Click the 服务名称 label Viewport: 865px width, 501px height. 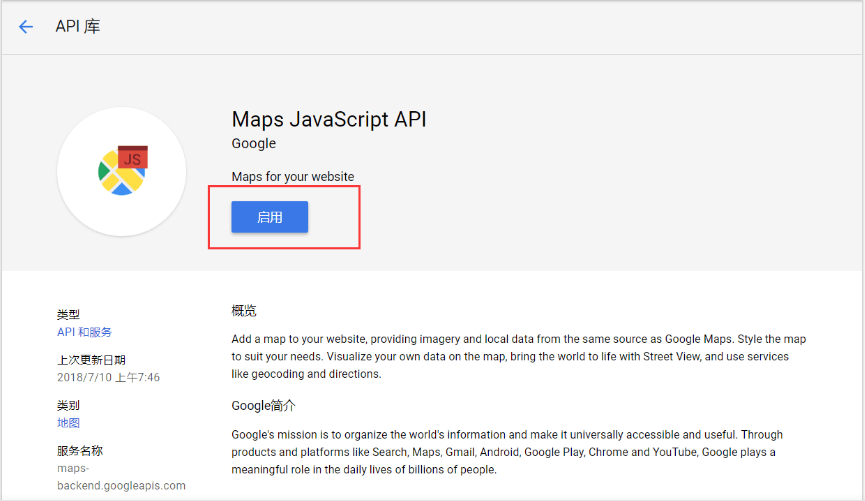(x=80, y=451)
